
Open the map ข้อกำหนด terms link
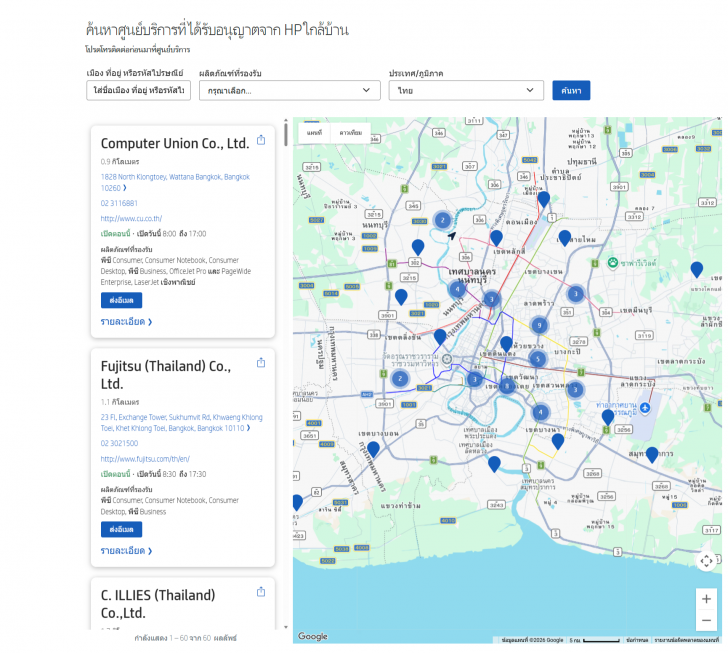pyautogui.click(x=637, y=640)
